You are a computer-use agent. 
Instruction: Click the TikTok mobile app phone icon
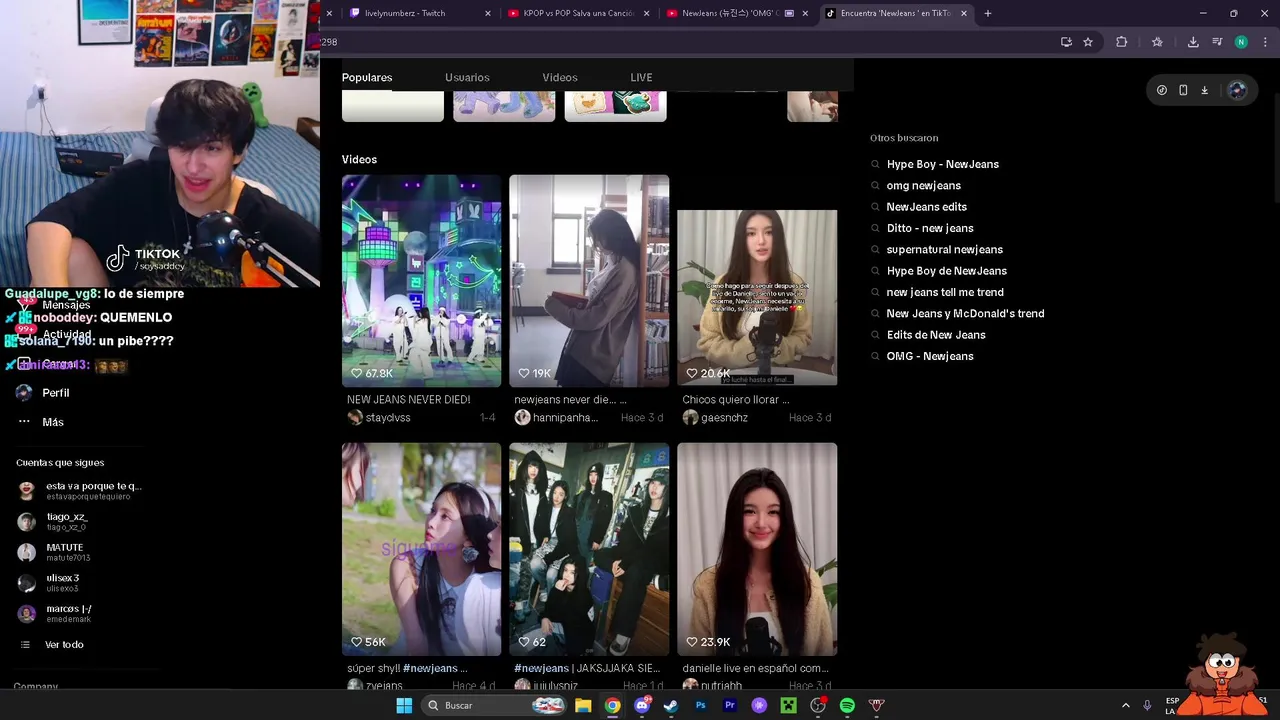[1183, 90]
